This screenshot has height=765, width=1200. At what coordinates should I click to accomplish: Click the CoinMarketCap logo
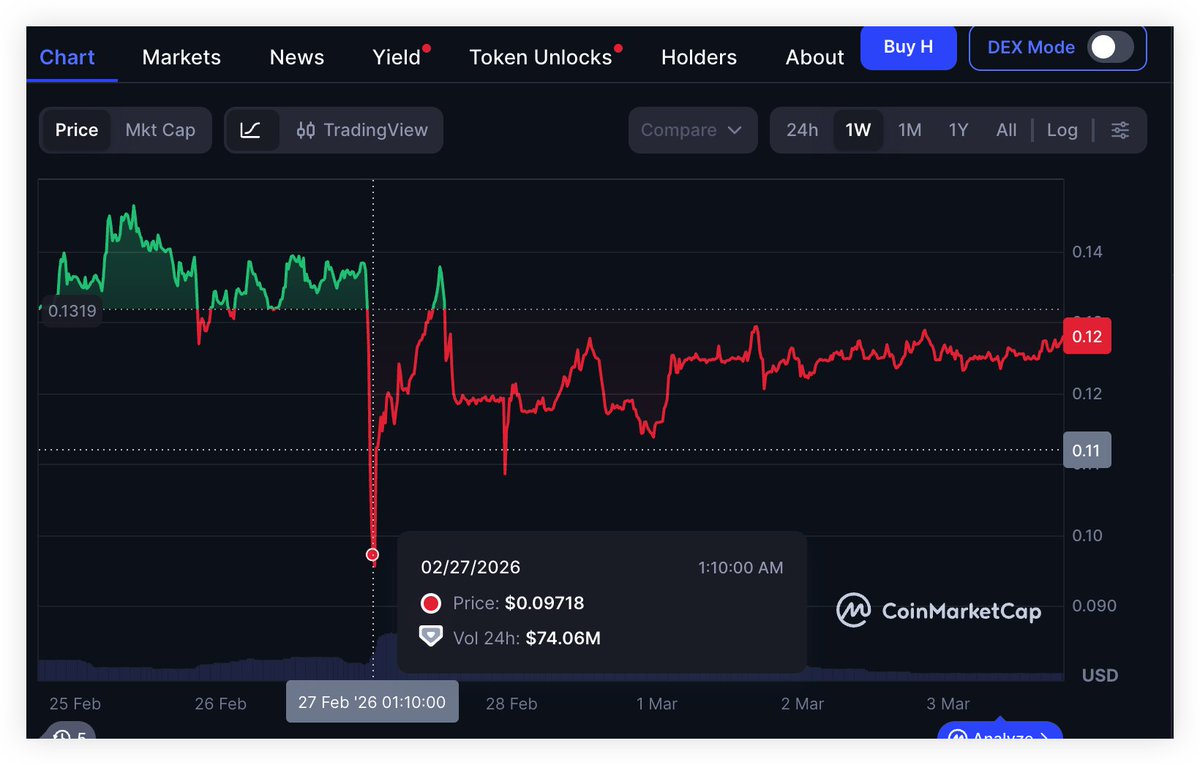click(939, 610)
